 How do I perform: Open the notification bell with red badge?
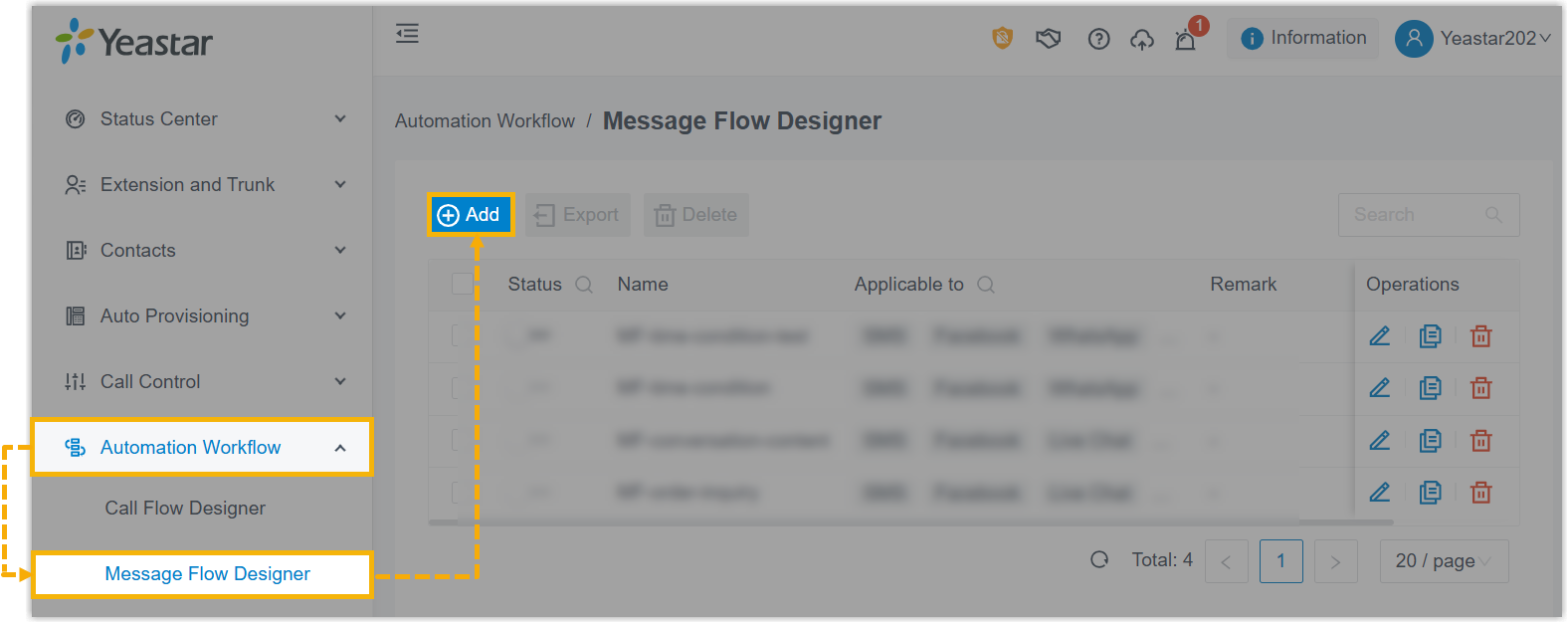[x=1186, y=39]
